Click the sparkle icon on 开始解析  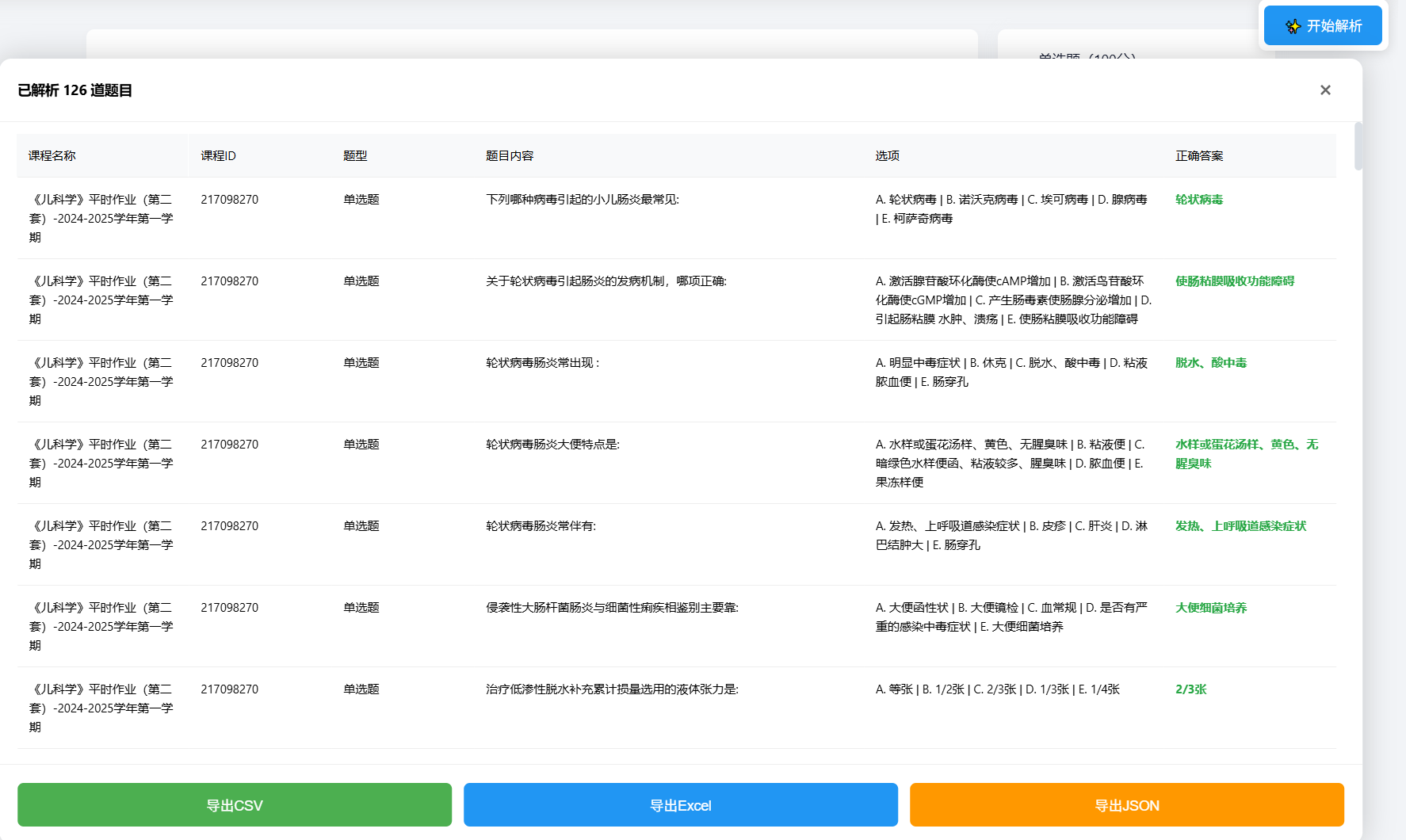point(1293,26)
